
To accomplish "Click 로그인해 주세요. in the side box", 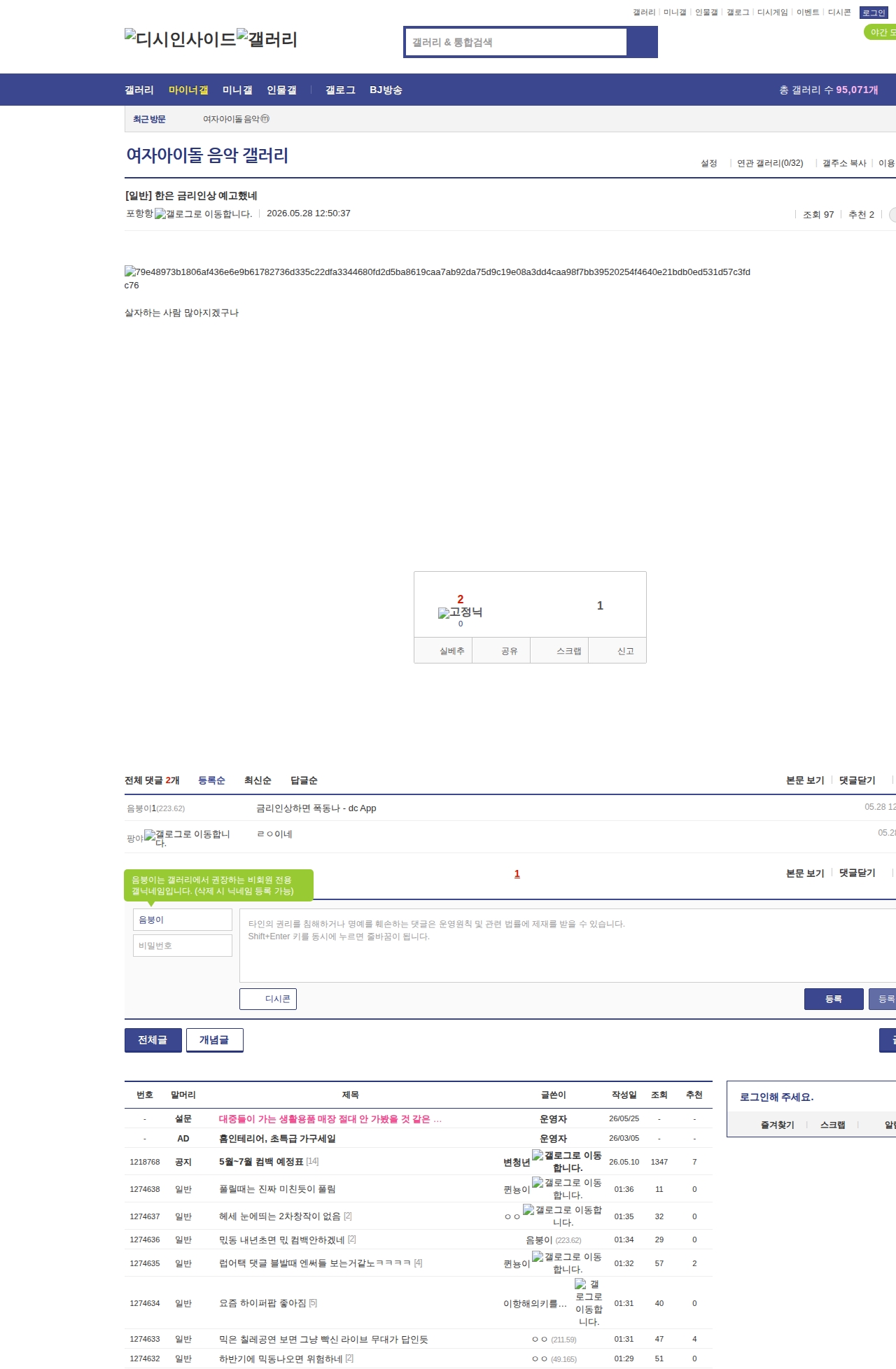I will pos(776,1097).
